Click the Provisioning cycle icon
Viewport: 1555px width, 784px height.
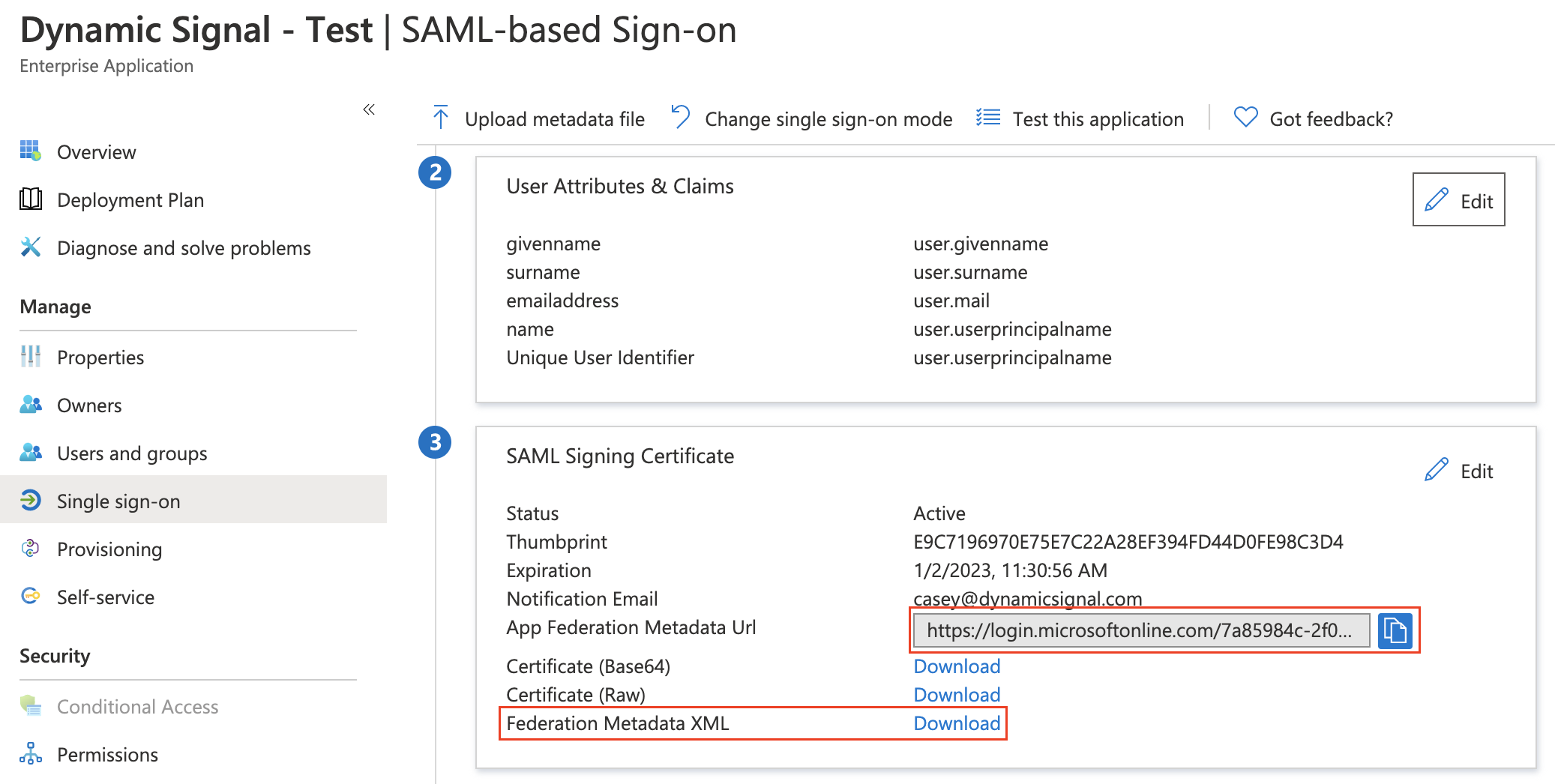pyautogui.click(x=31, y=549)
